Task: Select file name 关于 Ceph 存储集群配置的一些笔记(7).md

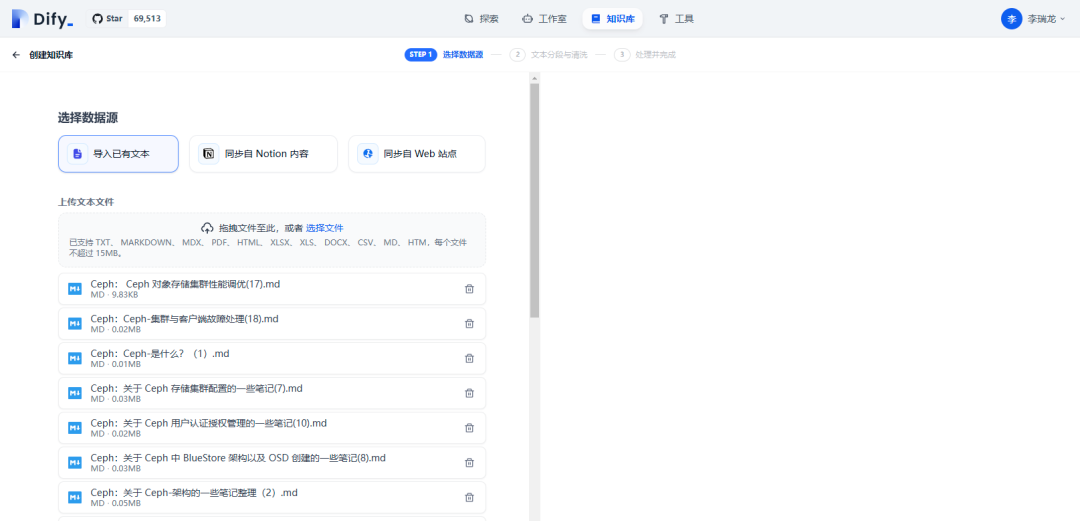Action: pyautogui.click(x=196, y=388)
